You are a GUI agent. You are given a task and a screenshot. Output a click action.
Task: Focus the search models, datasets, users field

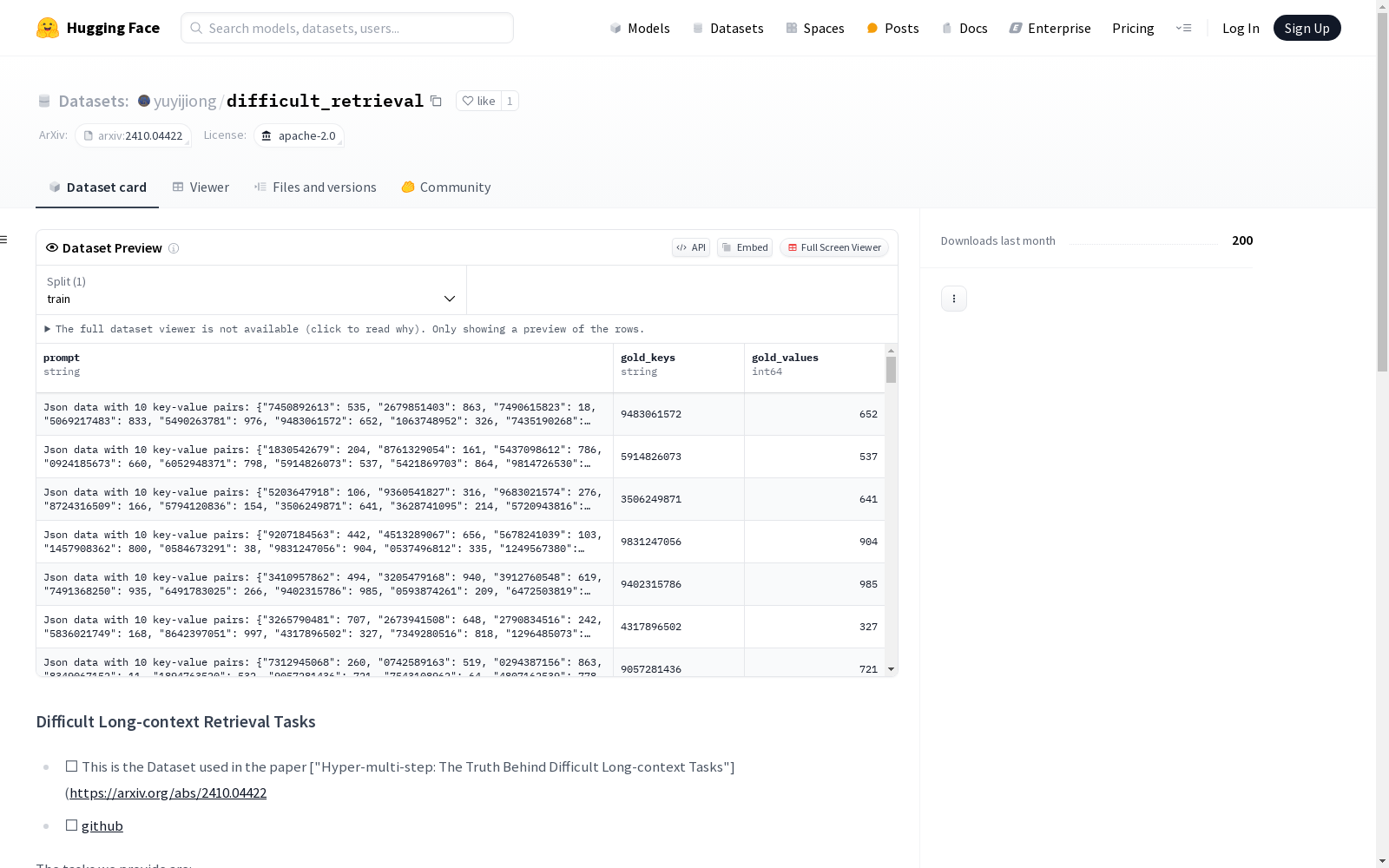click(347, 28)
